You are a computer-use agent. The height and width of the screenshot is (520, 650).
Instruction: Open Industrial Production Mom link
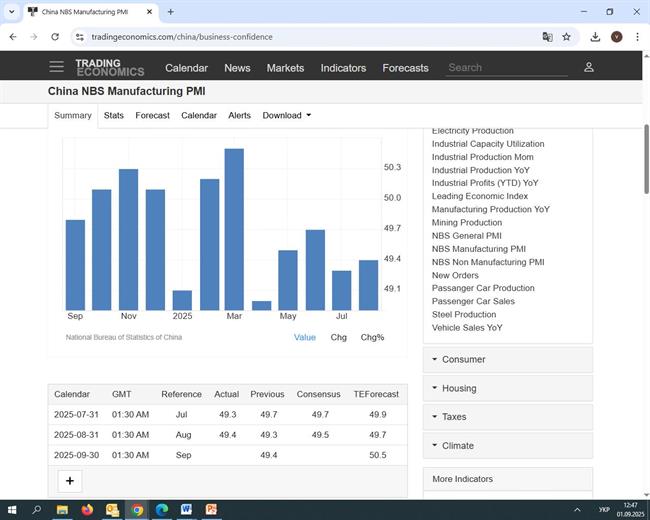click(x=483, y=157)
